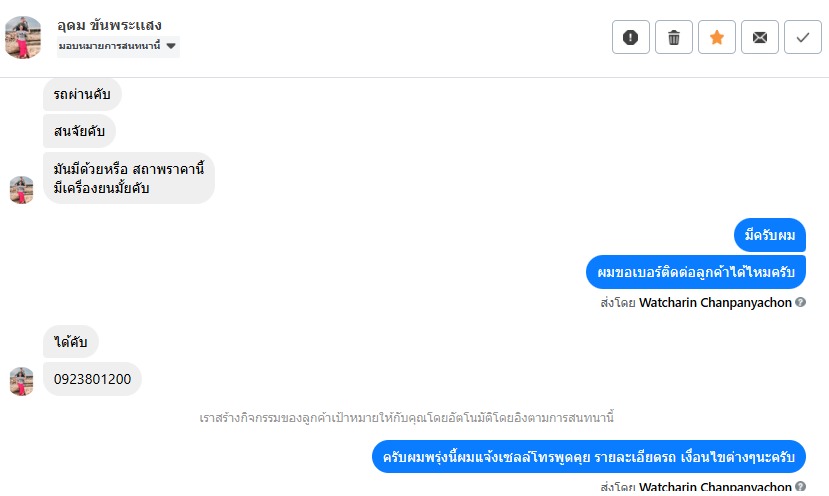This screenshot has height=496, width=829.
Task: Click the สนจัยคับ message bubble
Action: (x=79, y=131)
